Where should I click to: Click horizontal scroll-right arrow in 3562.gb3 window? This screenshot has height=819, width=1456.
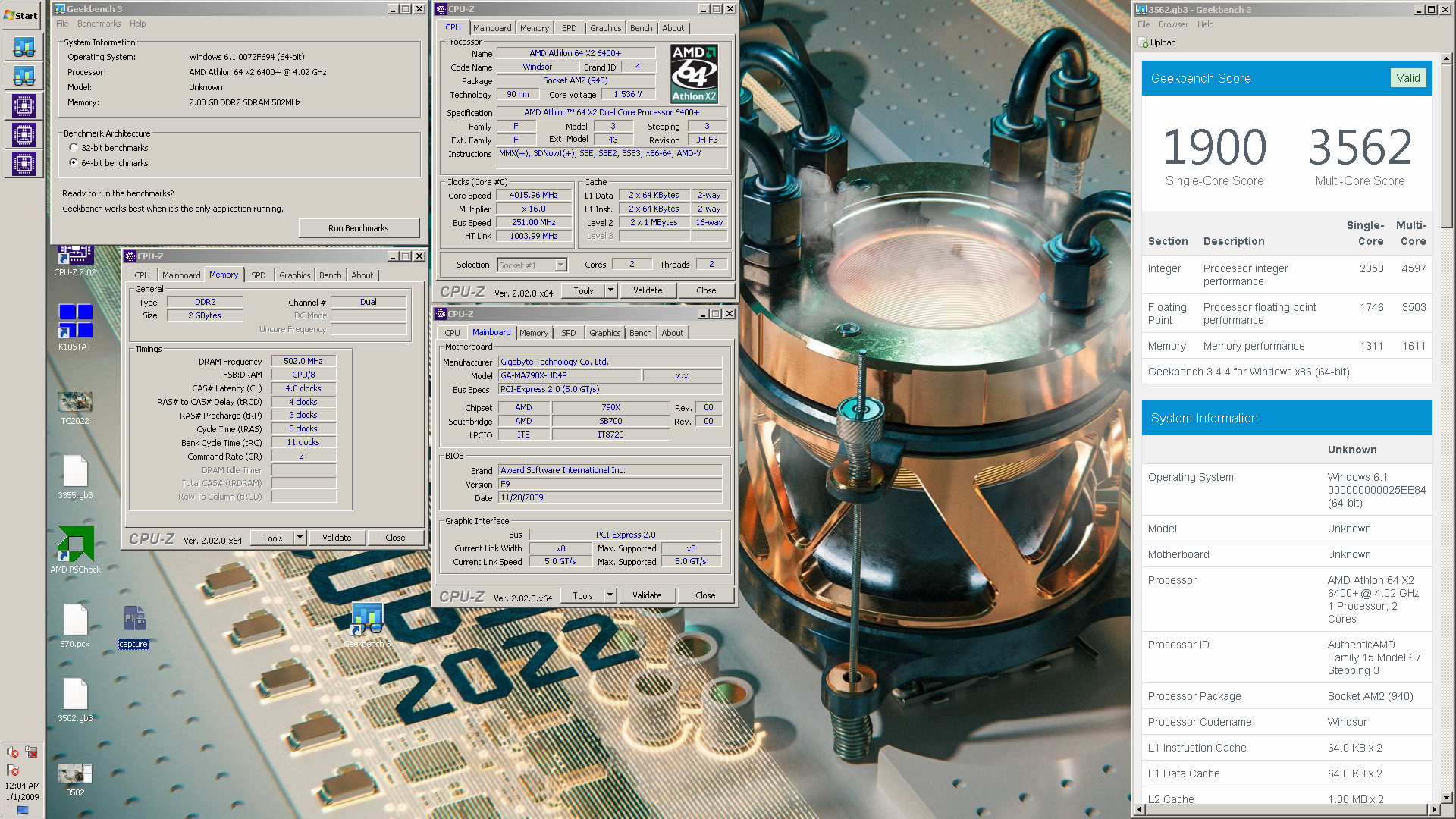(x=1434, y=810)
